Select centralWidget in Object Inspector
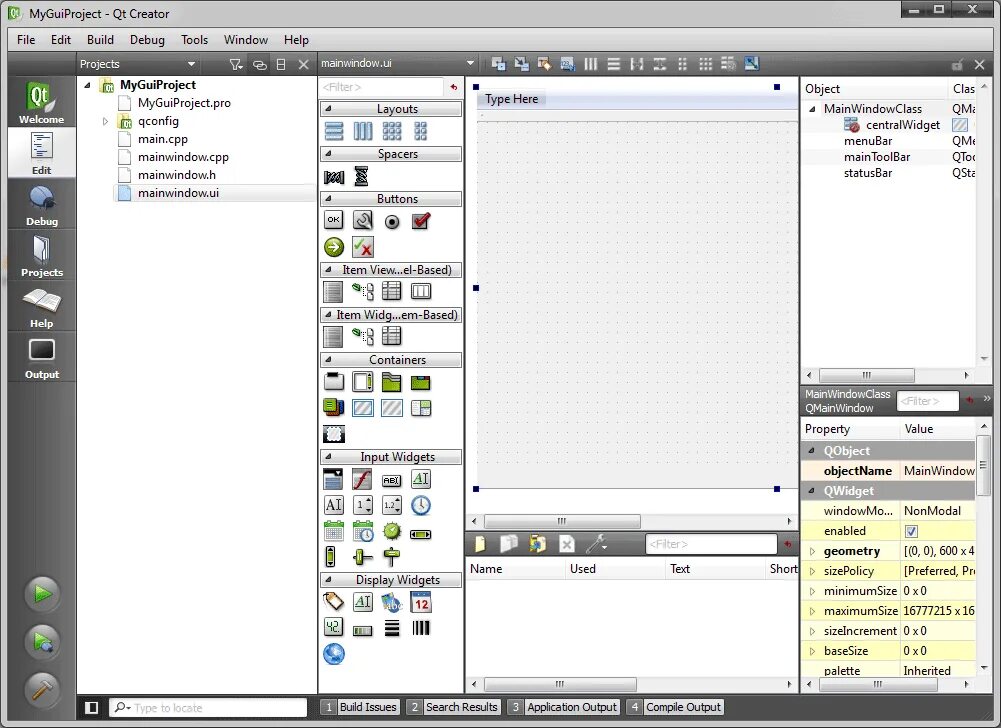This screenshot has width=1001, height=728. tap(903, 125)
